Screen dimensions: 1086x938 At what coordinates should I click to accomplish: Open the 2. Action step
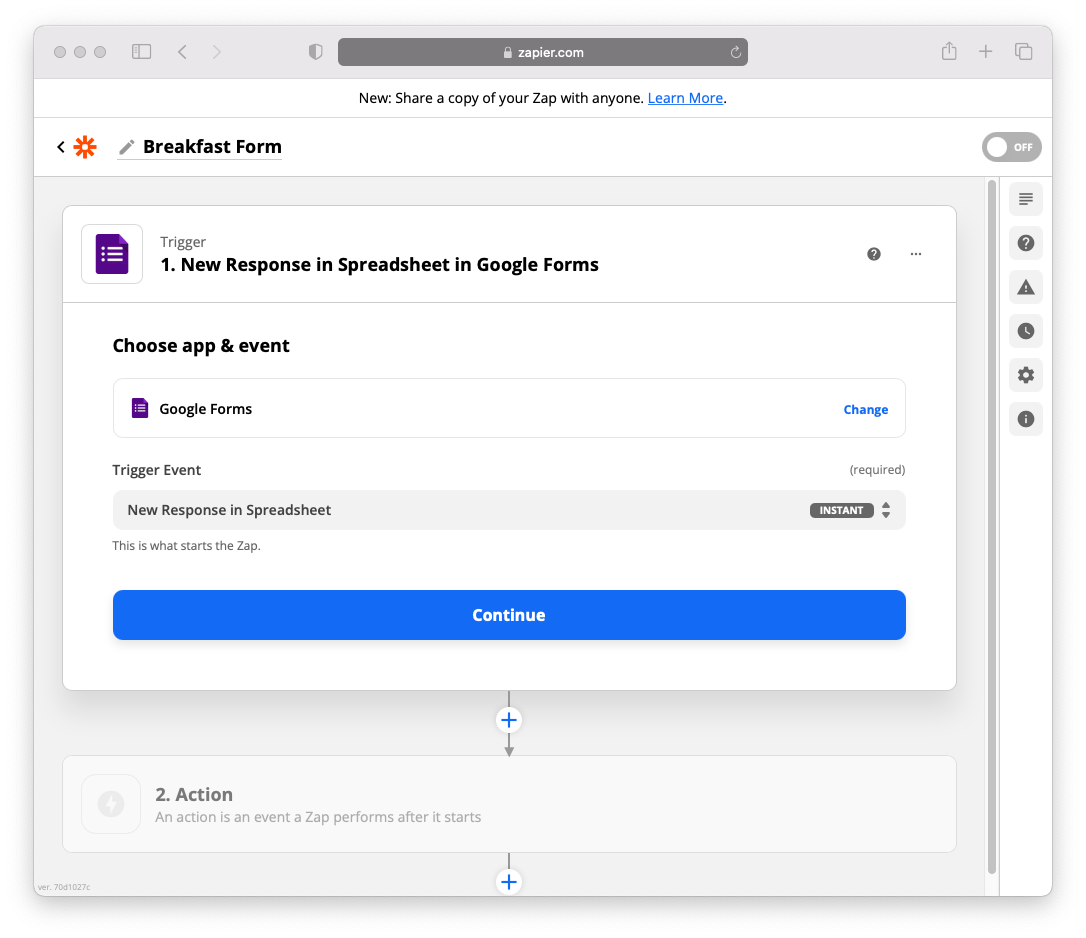point(509,804)
